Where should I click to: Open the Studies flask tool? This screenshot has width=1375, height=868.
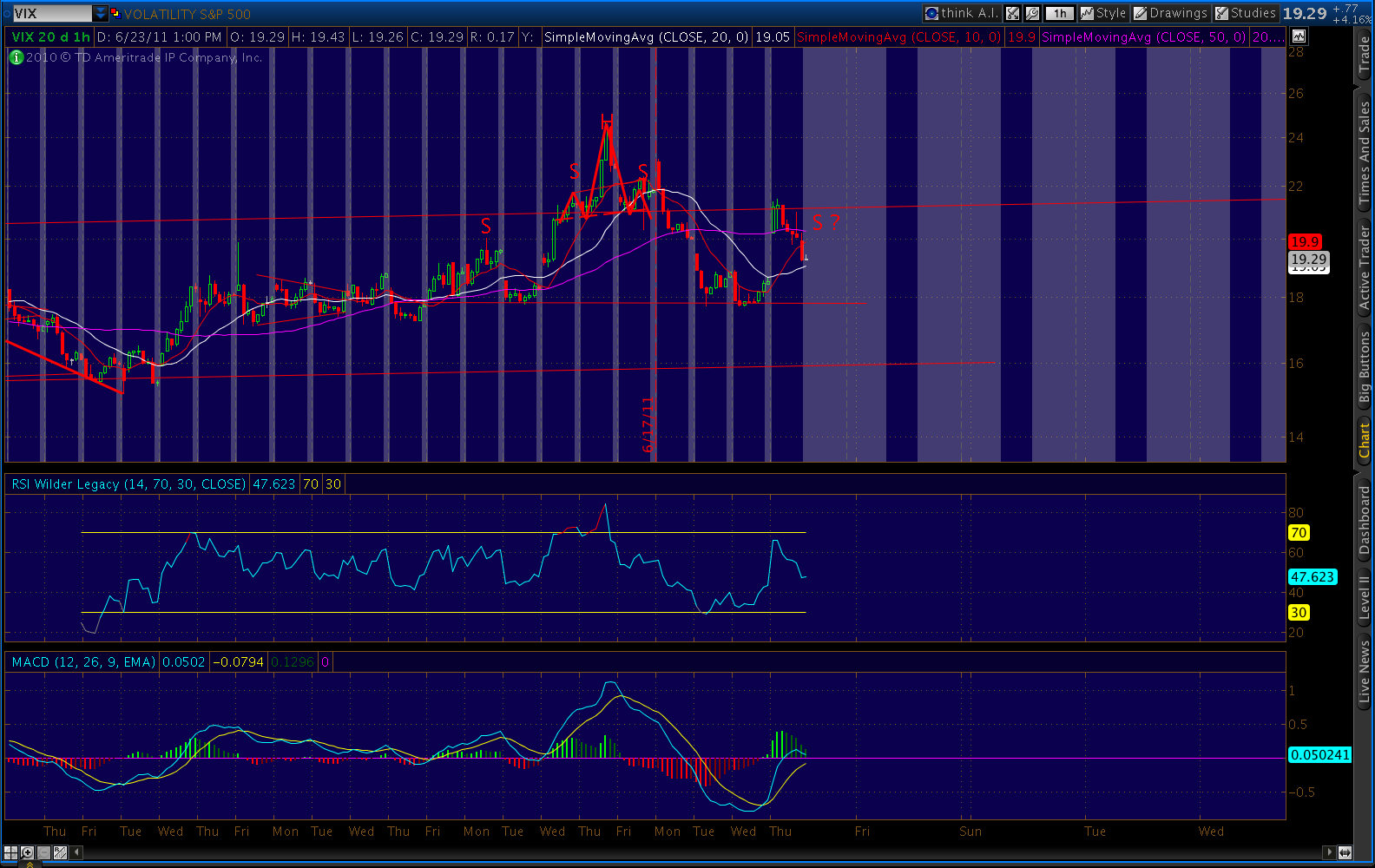tap(1221, 13)
